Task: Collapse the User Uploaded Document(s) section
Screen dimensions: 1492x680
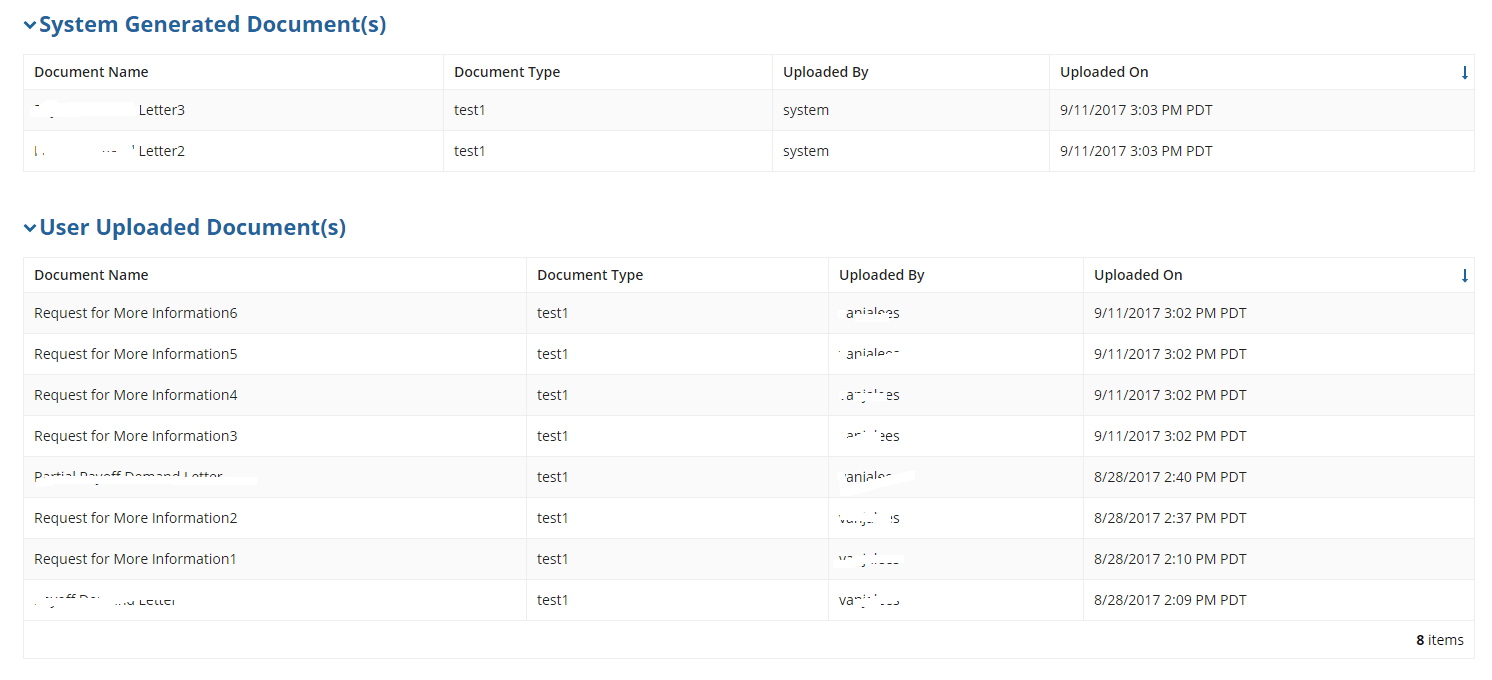Action: 30,229
